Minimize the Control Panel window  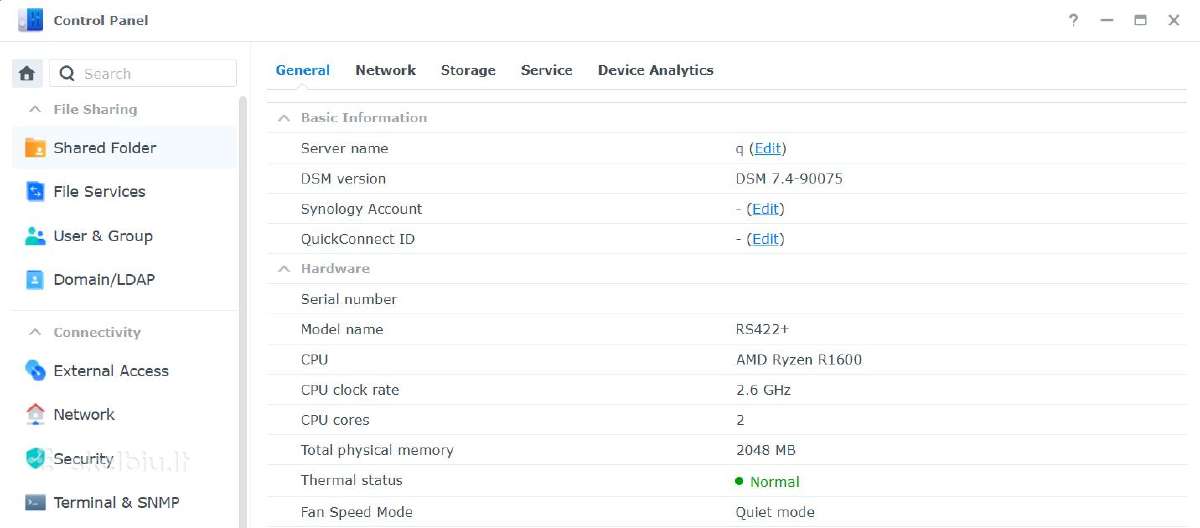[x=1107, y=20]
